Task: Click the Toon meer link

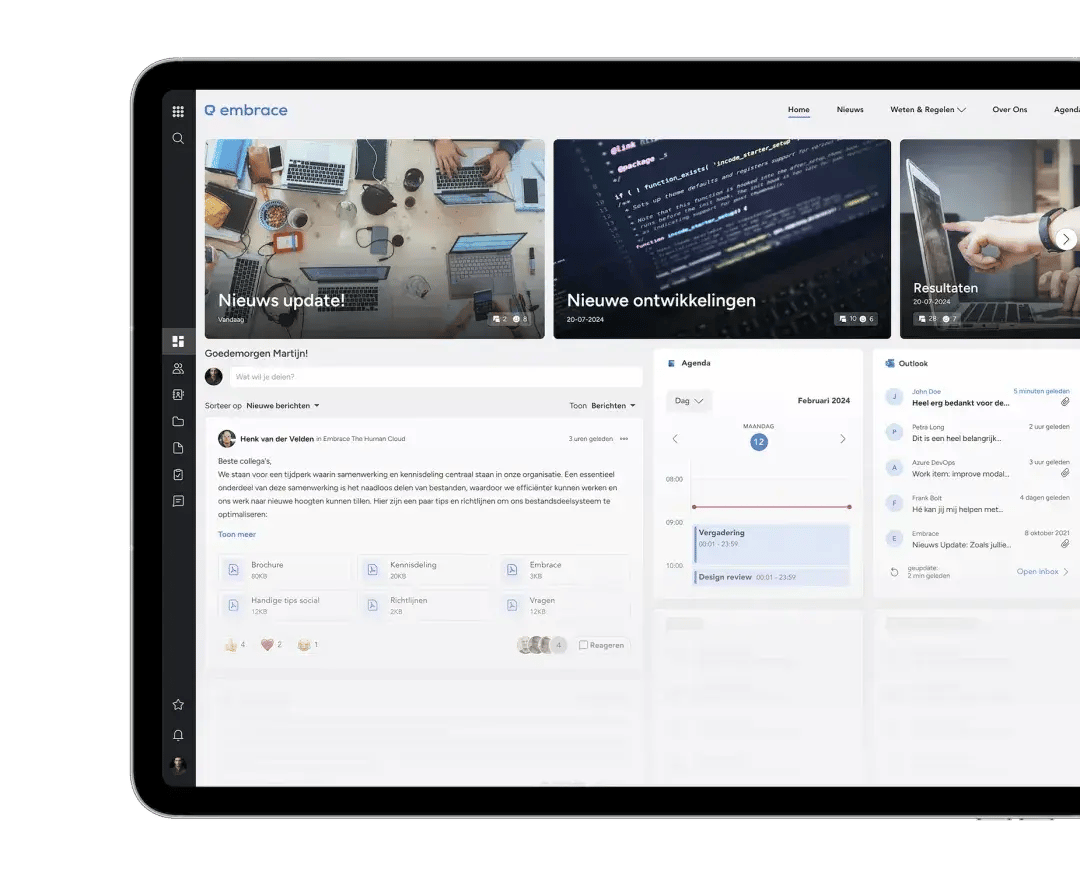Action: click(x=237, y=535)
